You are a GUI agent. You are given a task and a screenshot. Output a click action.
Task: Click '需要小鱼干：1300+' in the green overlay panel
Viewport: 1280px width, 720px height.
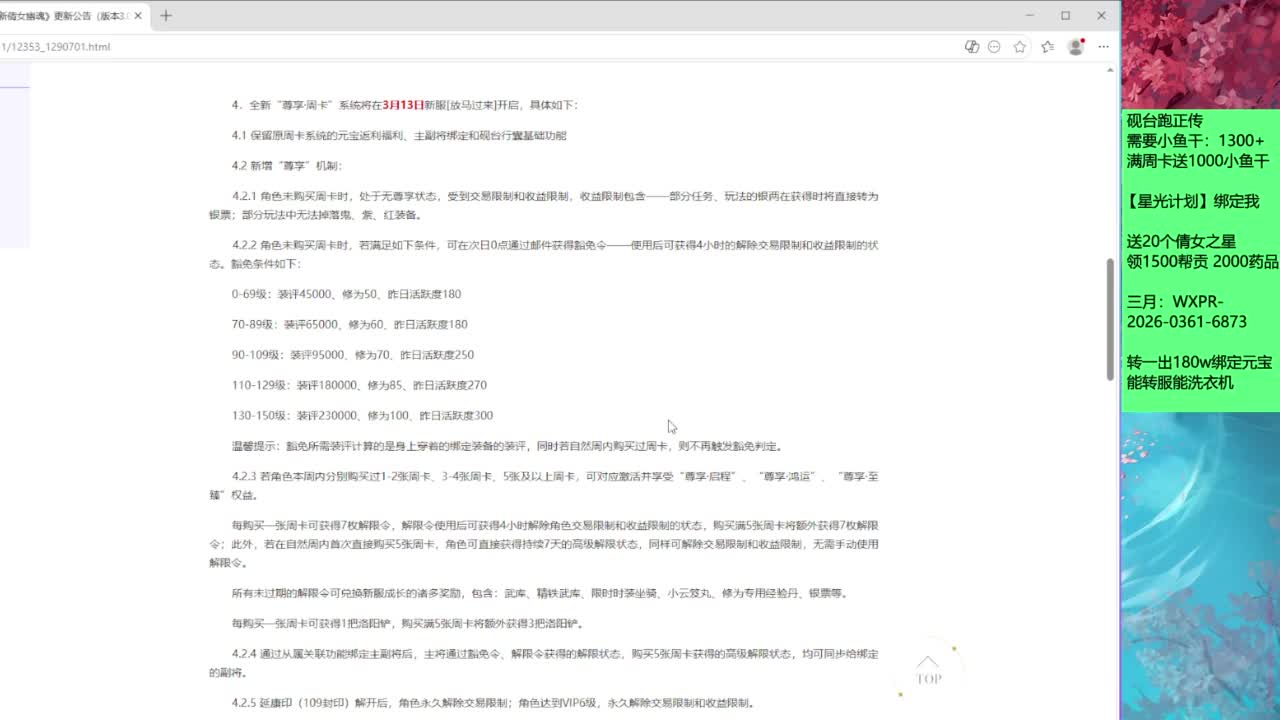[x=1196, y=141]
